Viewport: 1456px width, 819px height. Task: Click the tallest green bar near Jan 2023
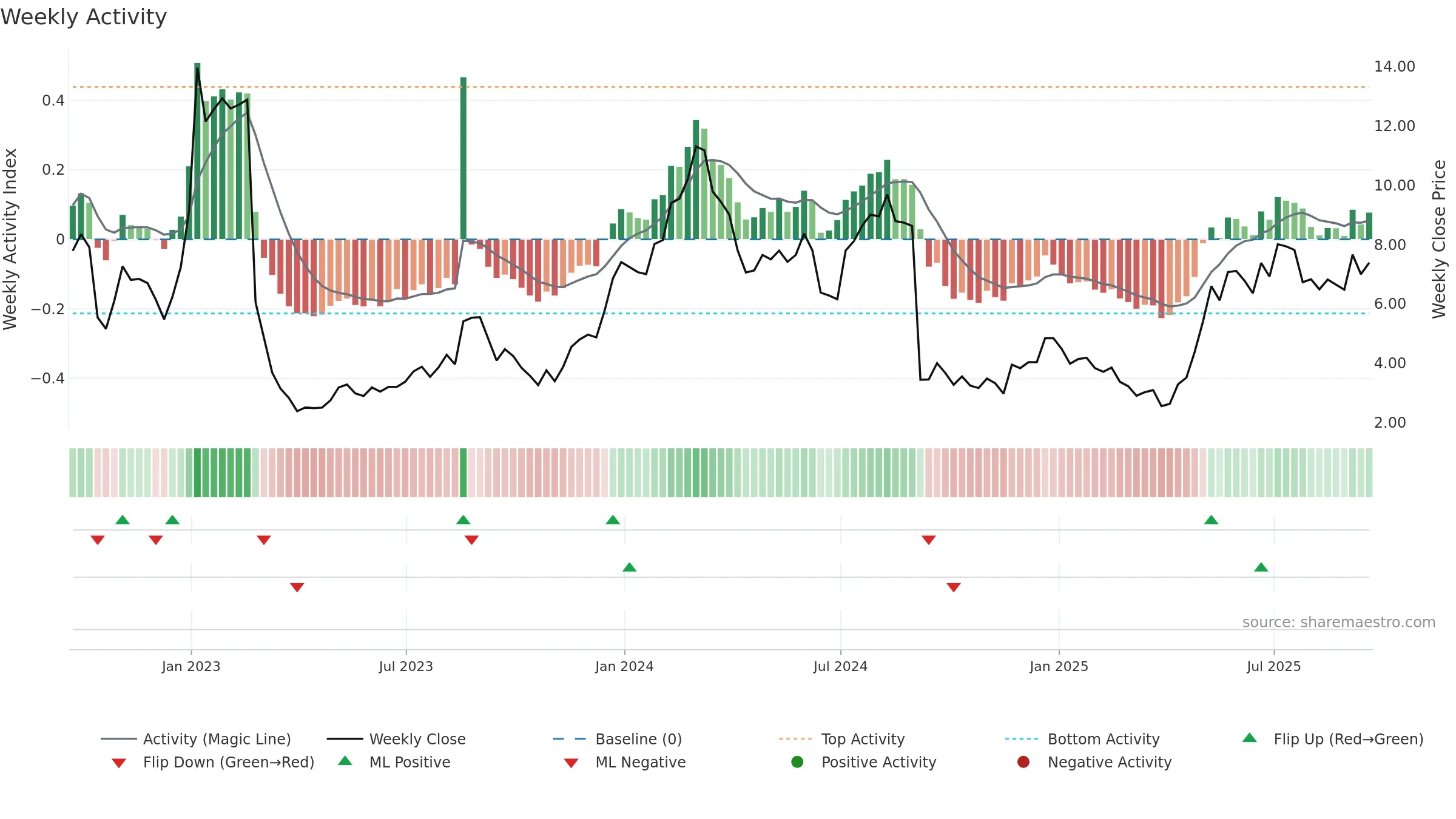[x=197, y=151]
